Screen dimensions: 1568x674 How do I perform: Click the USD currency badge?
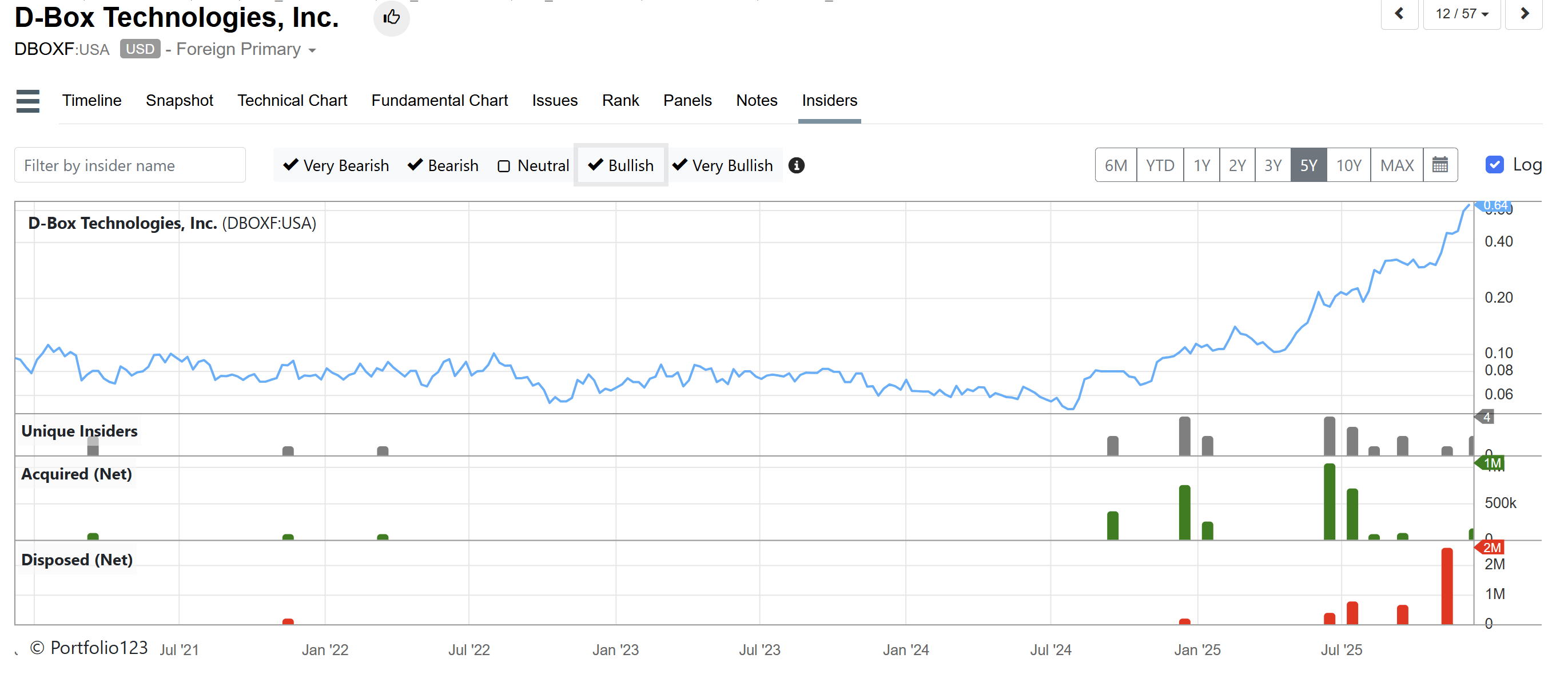pos(140,49)
